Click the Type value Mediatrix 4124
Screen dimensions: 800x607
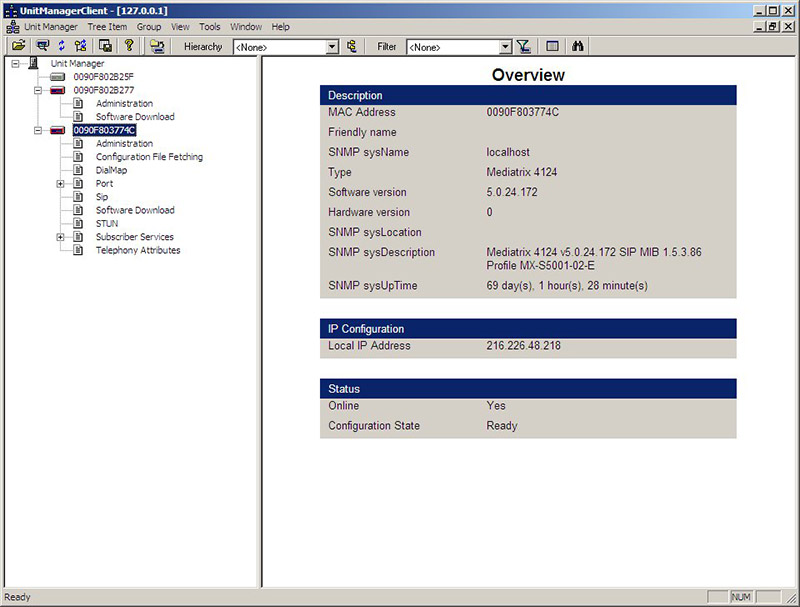[521, 172]
